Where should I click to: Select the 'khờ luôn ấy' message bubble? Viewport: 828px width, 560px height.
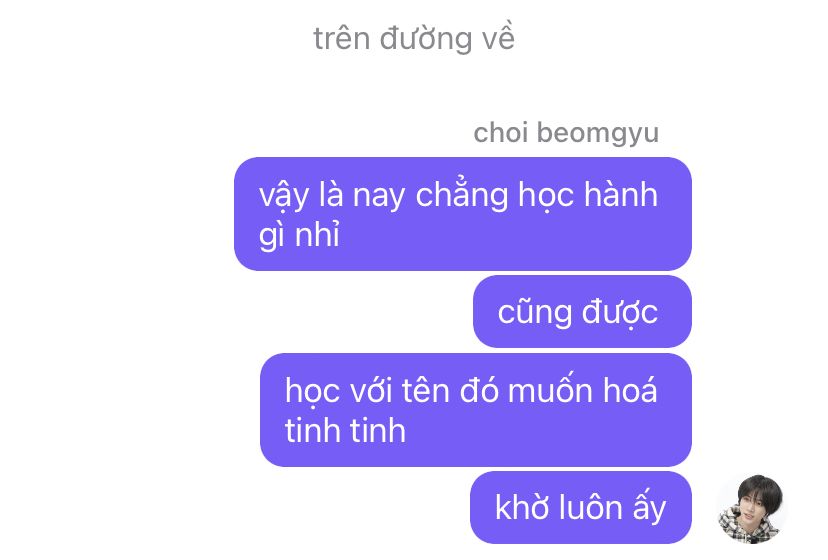pyautogui.click(x=580, y=507)
